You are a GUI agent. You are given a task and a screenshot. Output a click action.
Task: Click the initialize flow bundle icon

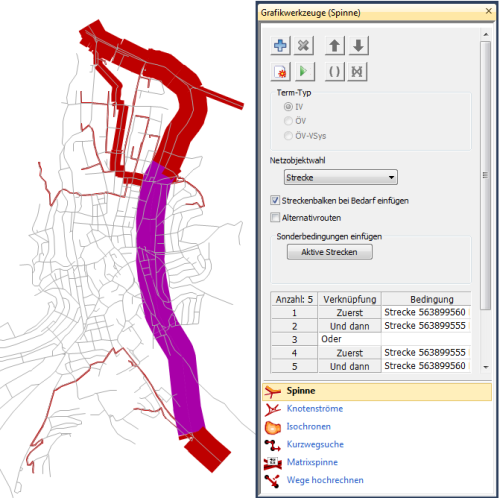click(x=280, y=71)
